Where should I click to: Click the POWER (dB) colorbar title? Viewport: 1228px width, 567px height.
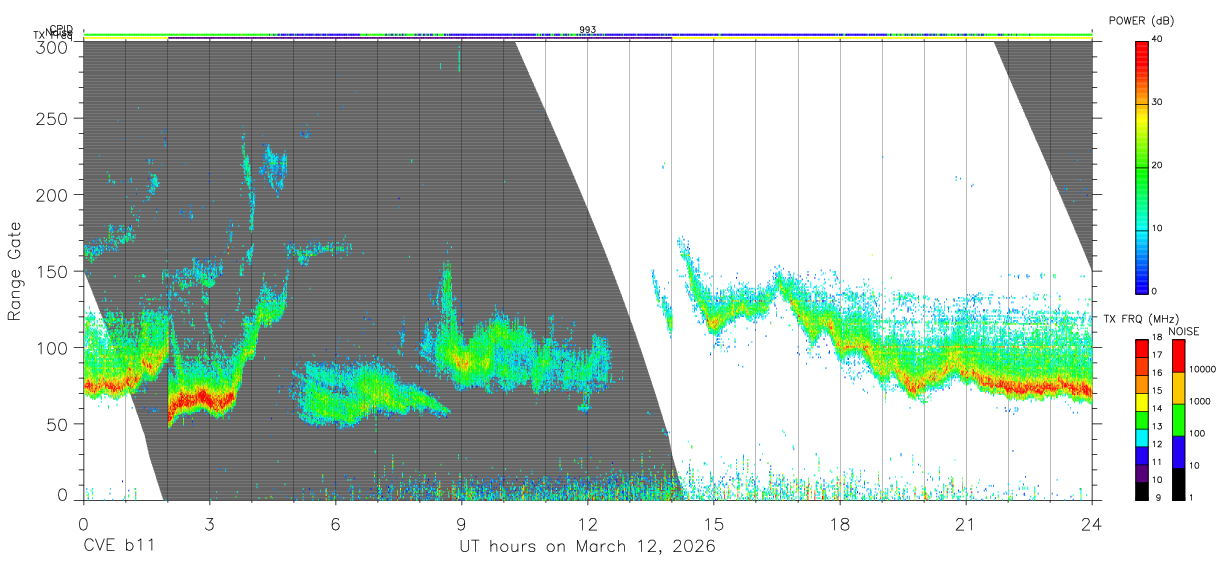coord(1142,21)
